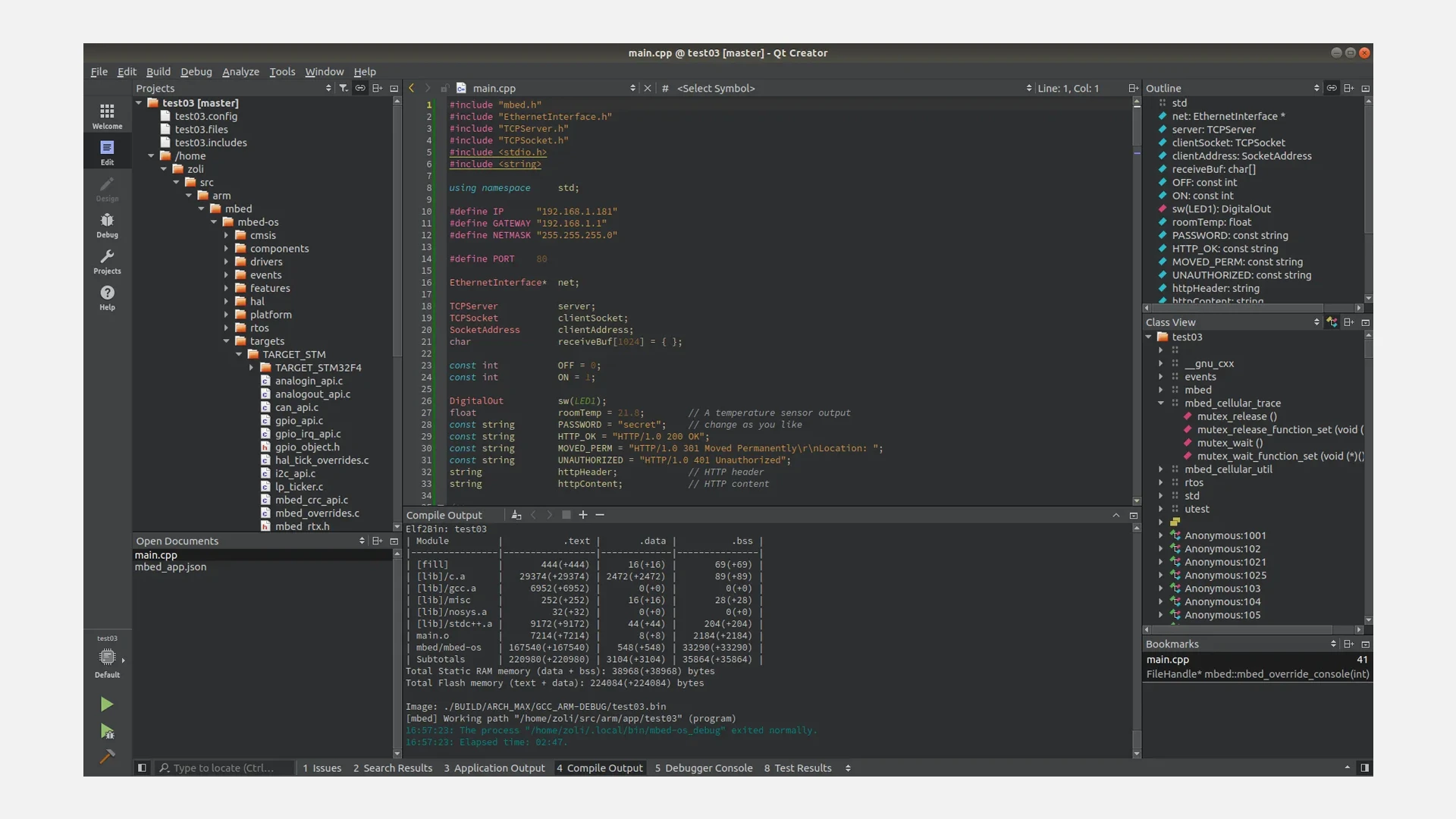Zoom in Compile Output with plus icon

coord(582,515)
